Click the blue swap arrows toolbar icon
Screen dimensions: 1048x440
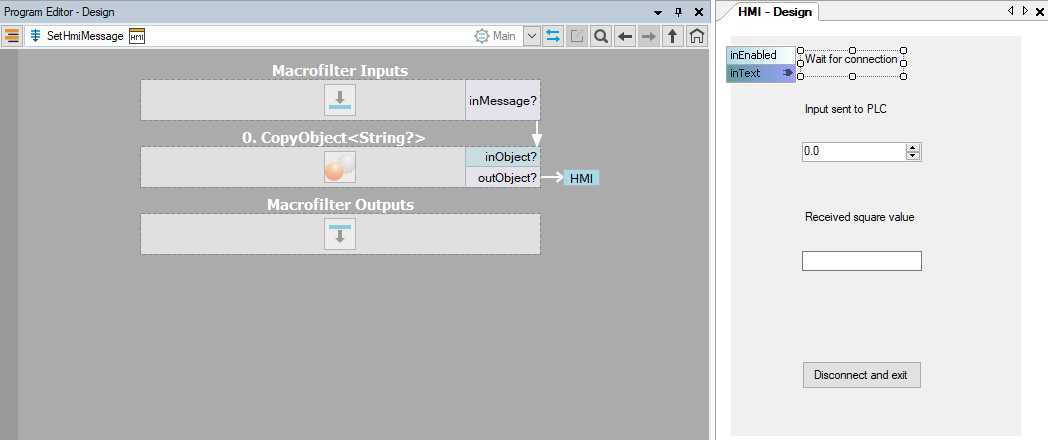[x=553, y=36]
